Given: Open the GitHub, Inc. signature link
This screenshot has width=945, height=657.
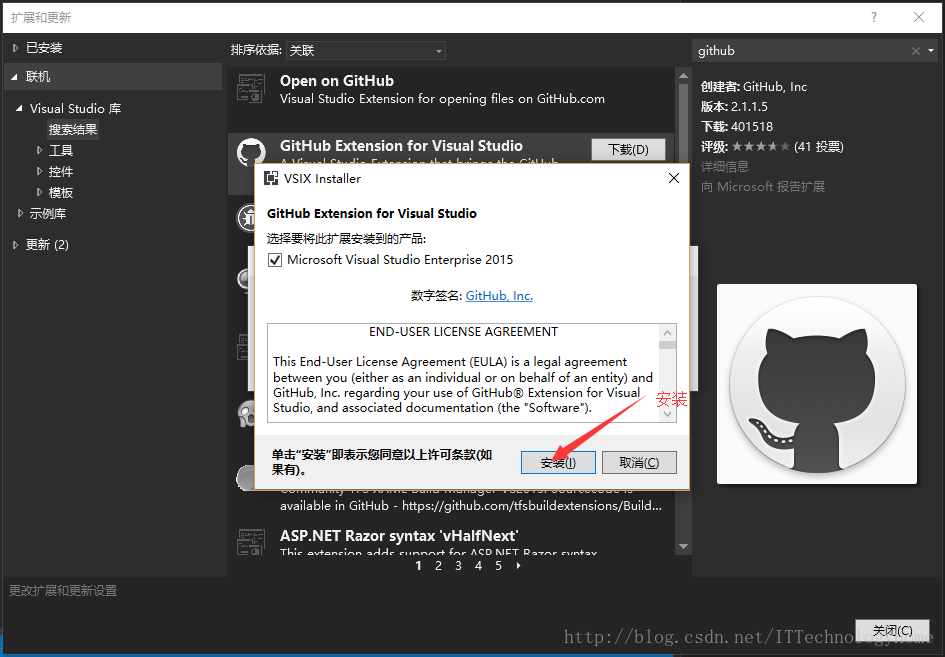Looking at the screenshot, I should pos(499,295).
